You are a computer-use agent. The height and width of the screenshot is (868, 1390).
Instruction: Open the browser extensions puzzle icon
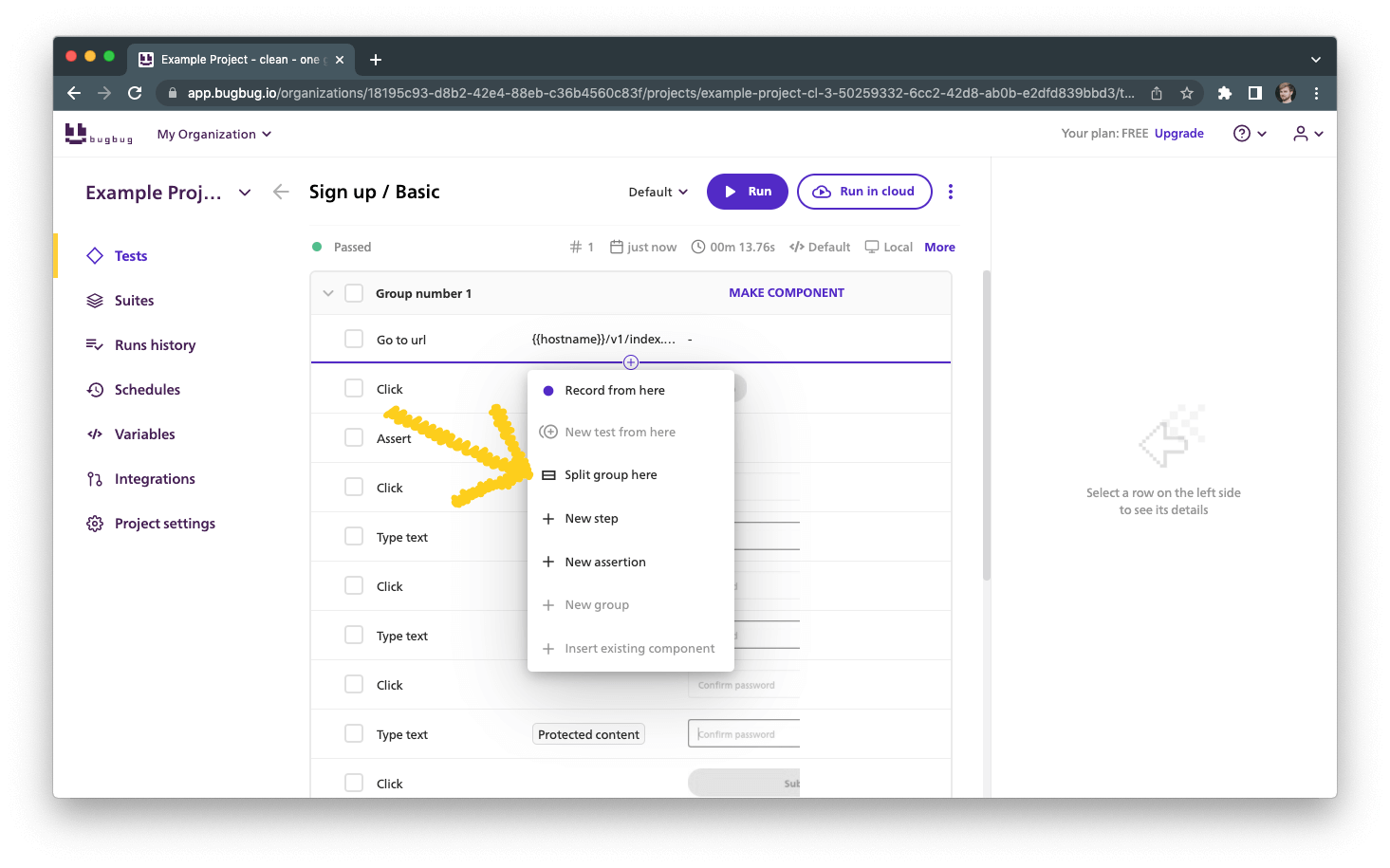pos(1225,93)
